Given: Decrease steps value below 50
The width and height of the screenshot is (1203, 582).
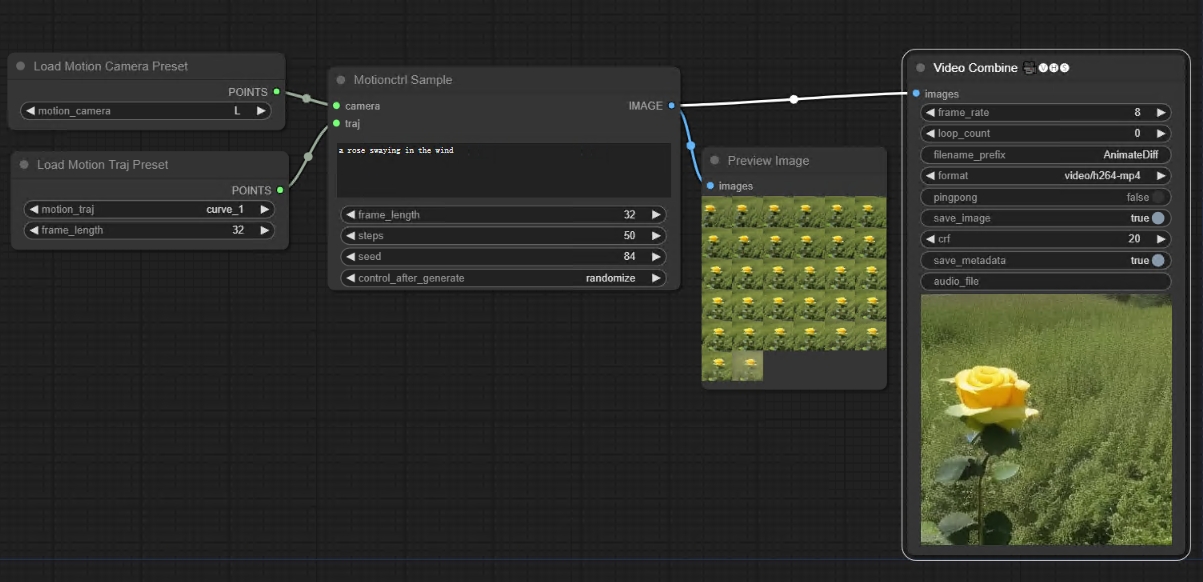Looking at the screenshot, I should click(x=351, y=236).
